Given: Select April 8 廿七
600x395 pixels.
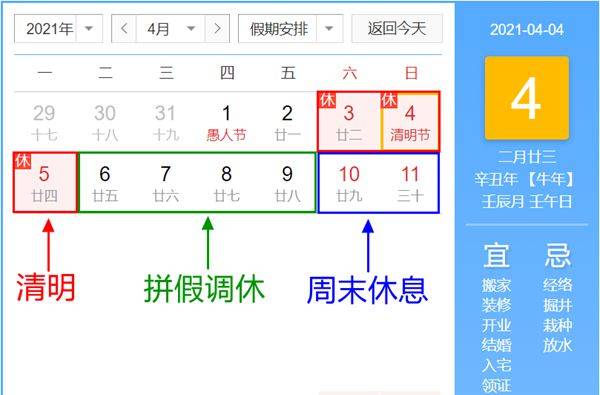Looking at the screenshot, I should [227, 183].
